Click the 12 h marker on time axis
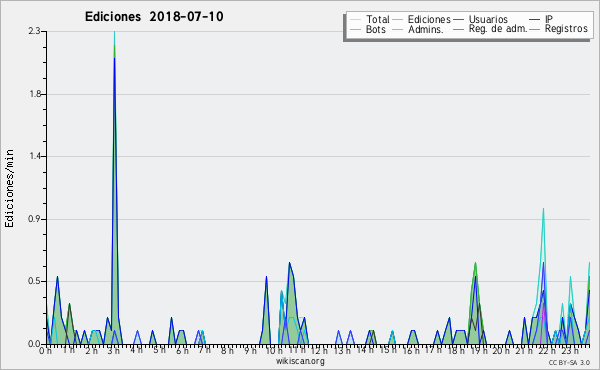Image resolution: width=600 pixels, height=370 pixels. click(320, 351)
